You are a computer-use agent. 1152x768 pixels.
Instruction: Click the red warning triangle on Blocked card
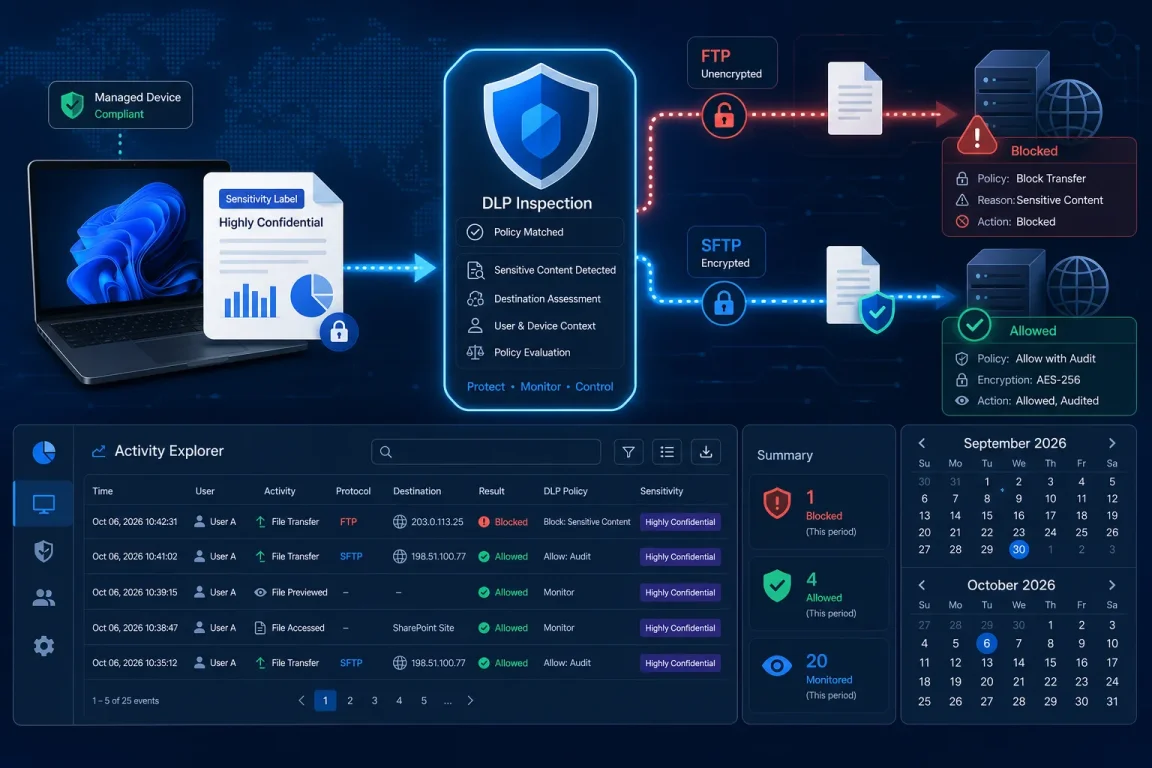[977, 136]
